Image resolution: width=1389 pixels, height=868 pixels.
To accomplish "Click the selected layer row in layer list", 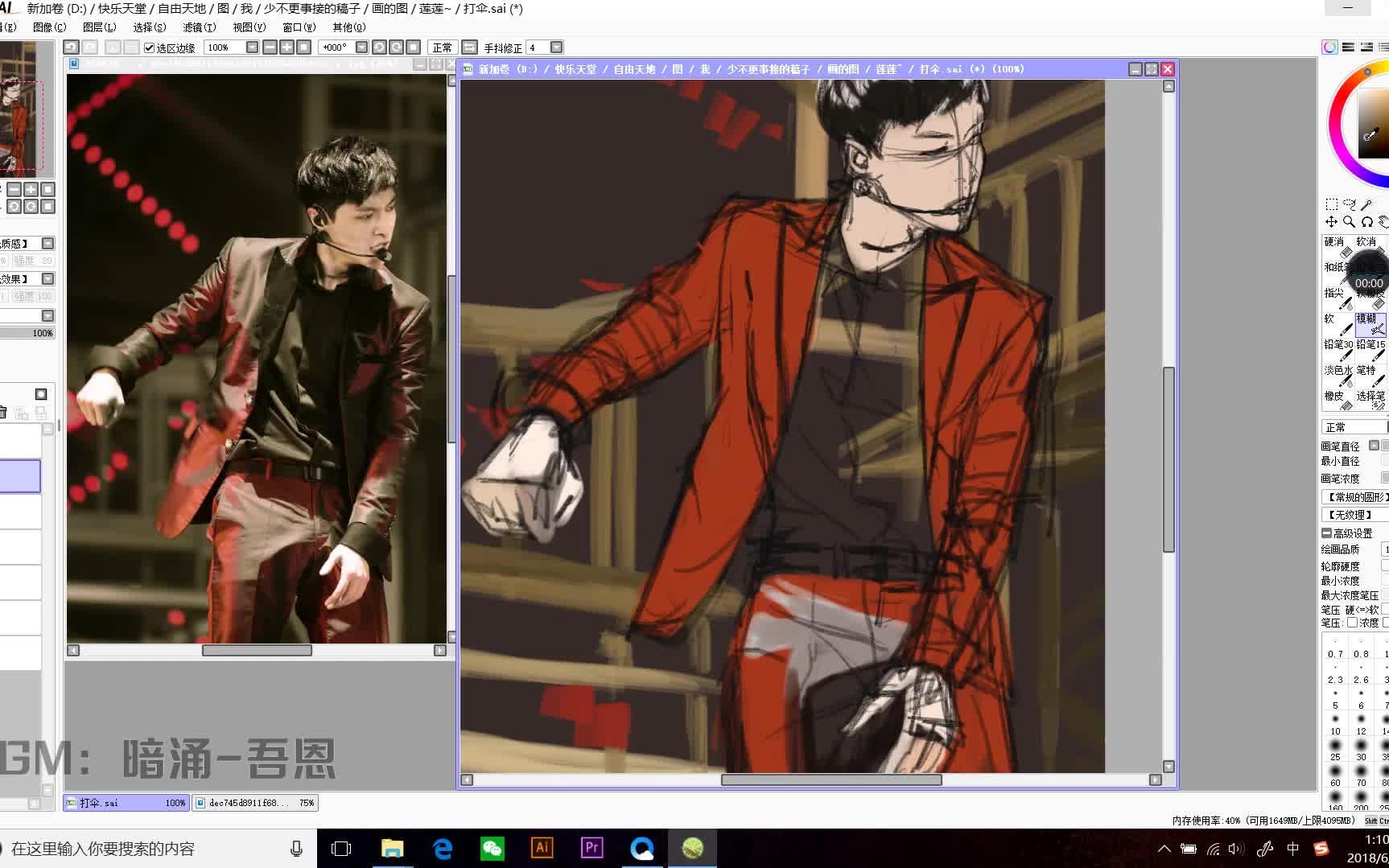I will (20, 475).
